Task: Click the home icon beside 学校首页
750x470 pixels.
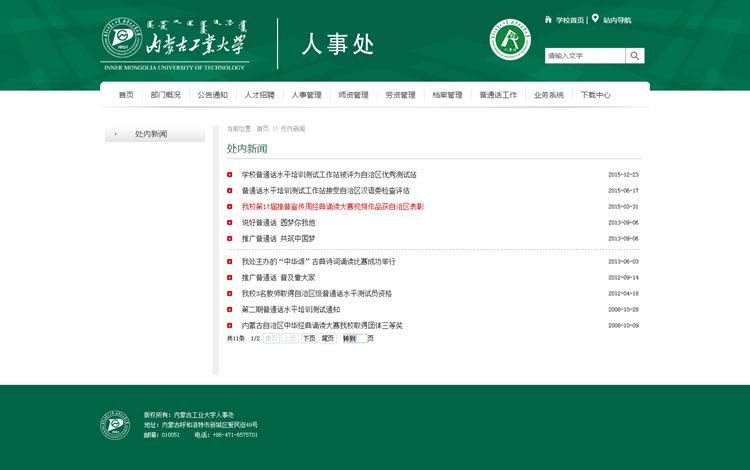Action: pos(548,19)
